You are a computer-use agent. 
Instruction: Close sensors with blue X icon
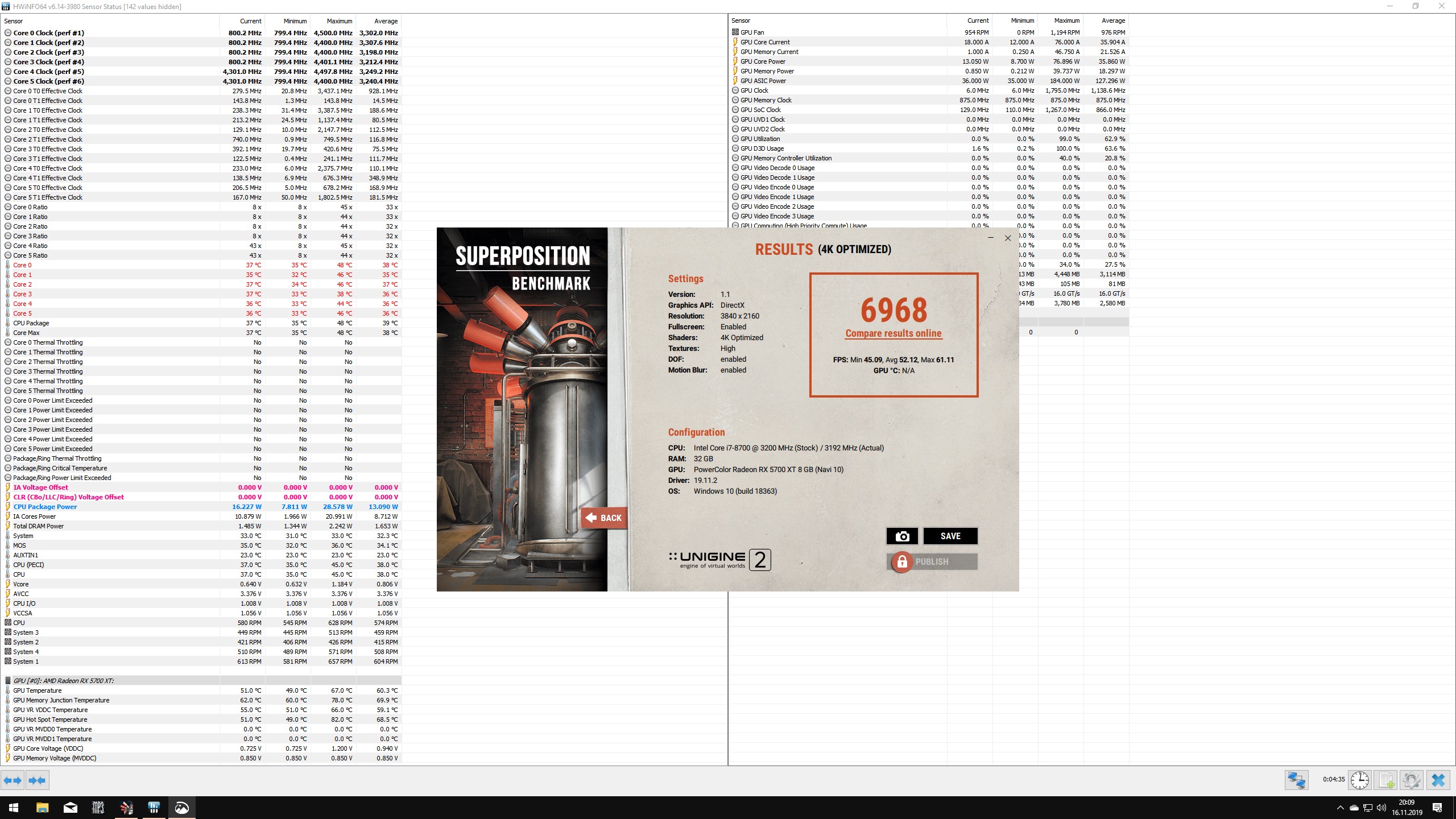click(x=1438, y=780)
